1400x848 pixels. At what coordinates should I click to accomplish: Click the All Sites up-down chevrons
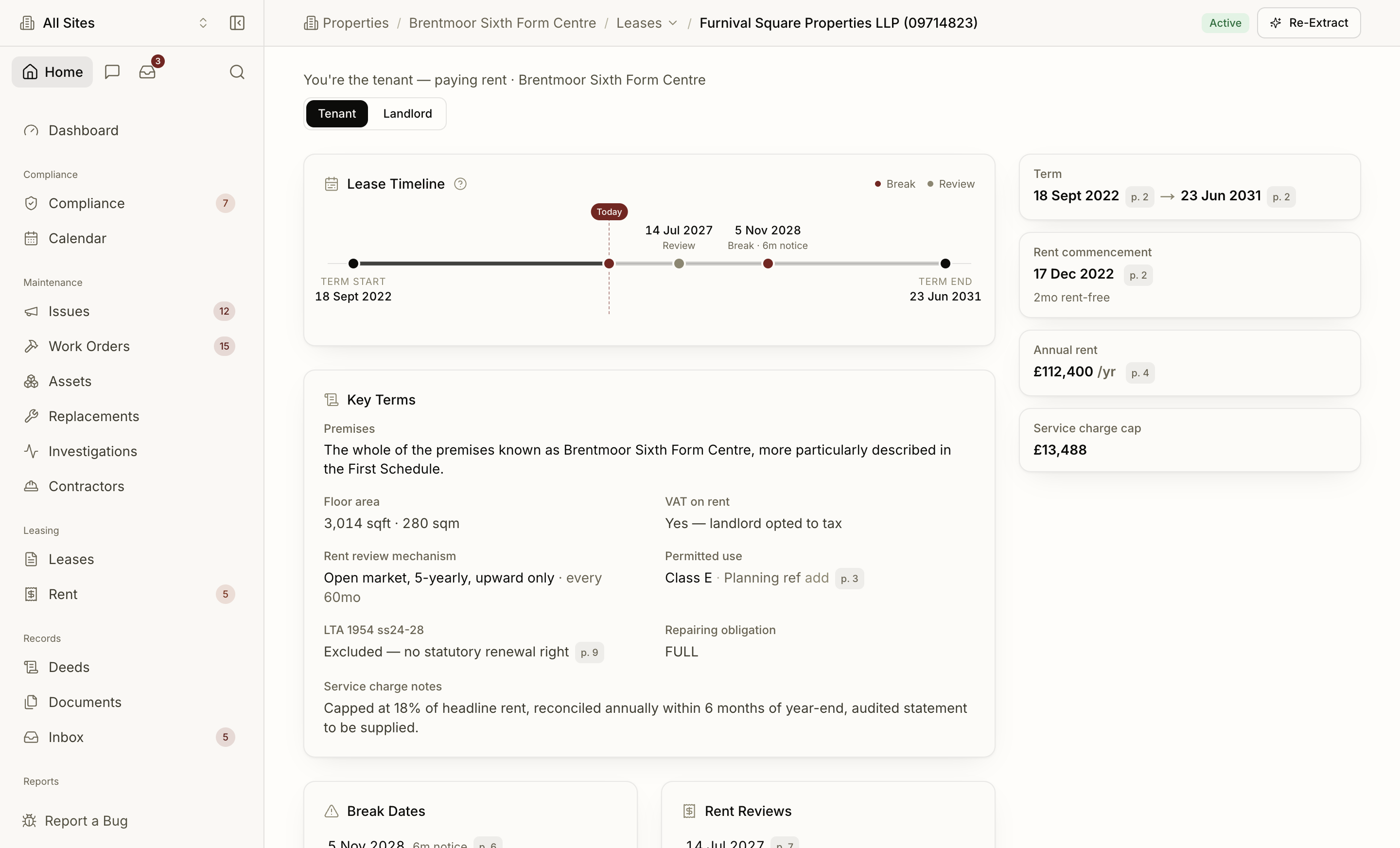[x=203, y=23]
